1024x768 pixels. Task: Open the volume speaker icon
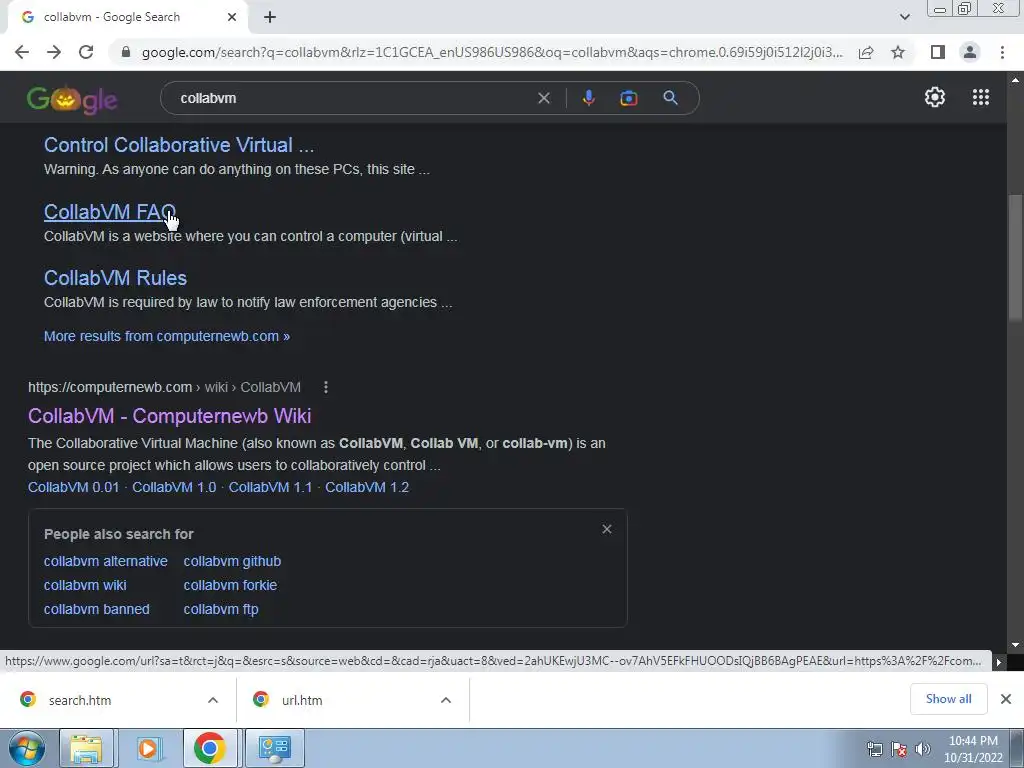pyautogui.click(x=923, y=749)
